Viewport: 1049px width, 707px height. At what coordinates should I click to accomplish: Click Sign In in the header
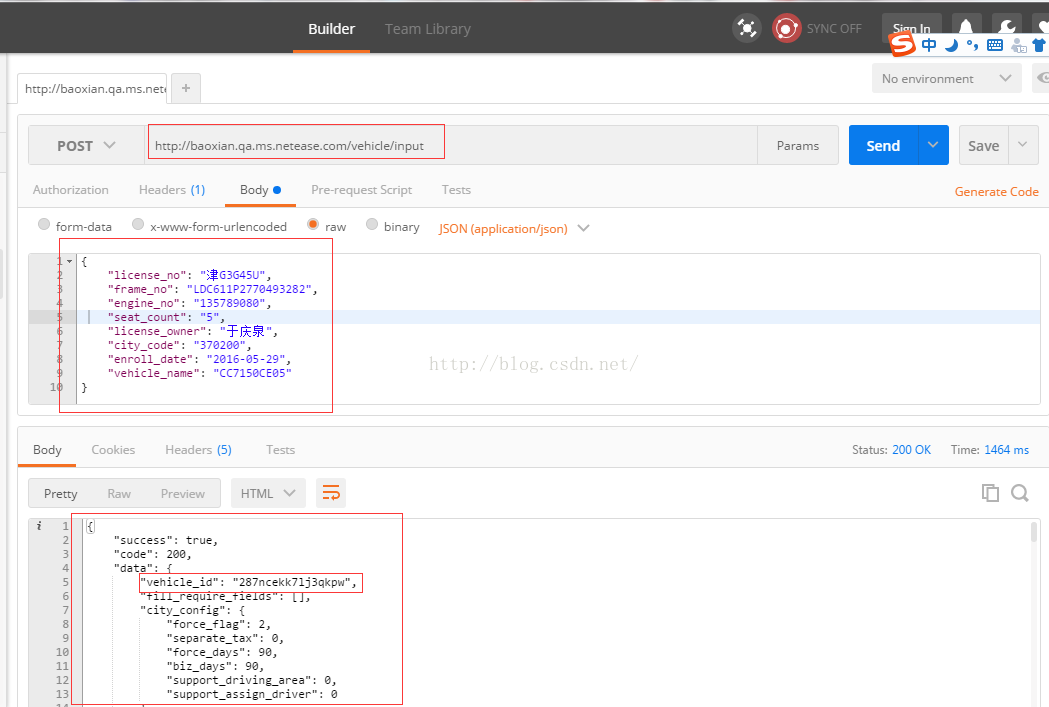coord(911,29)
